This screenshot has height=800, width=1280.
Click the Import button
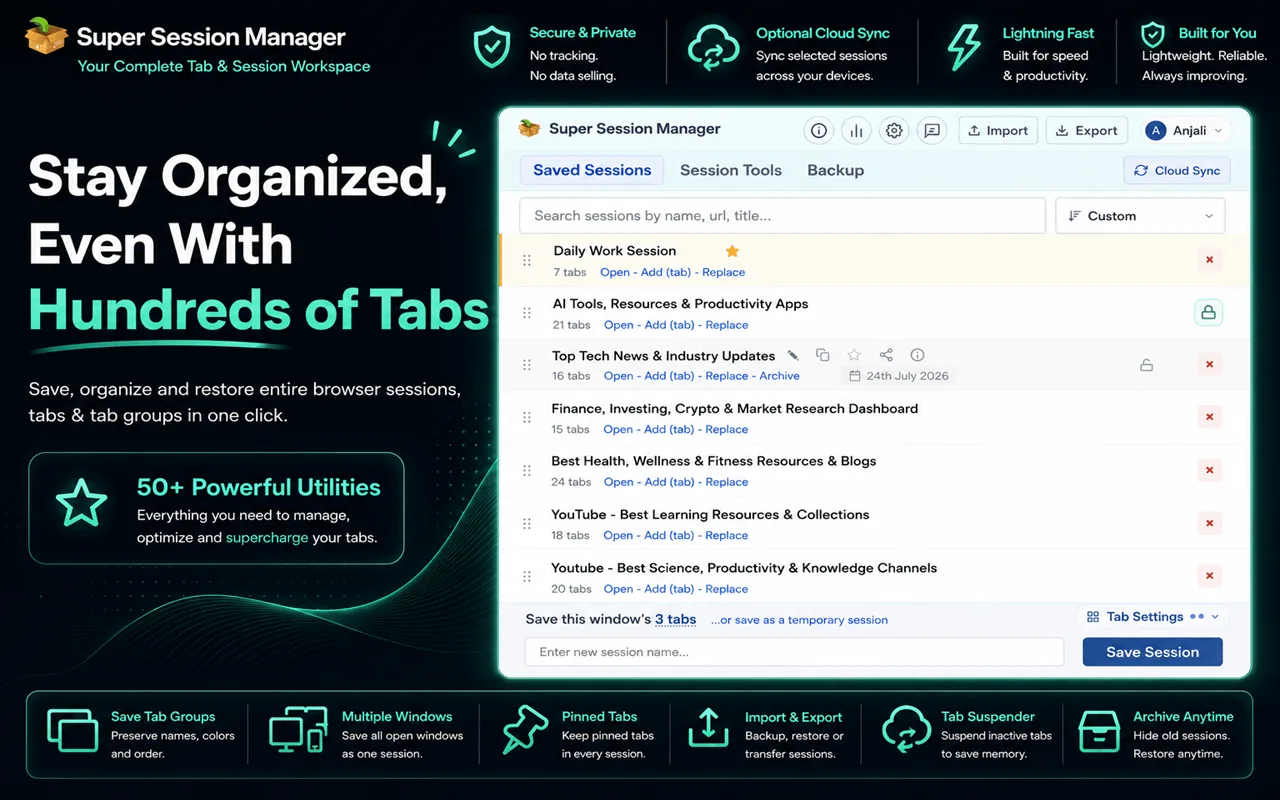click(x=998, y=131)
